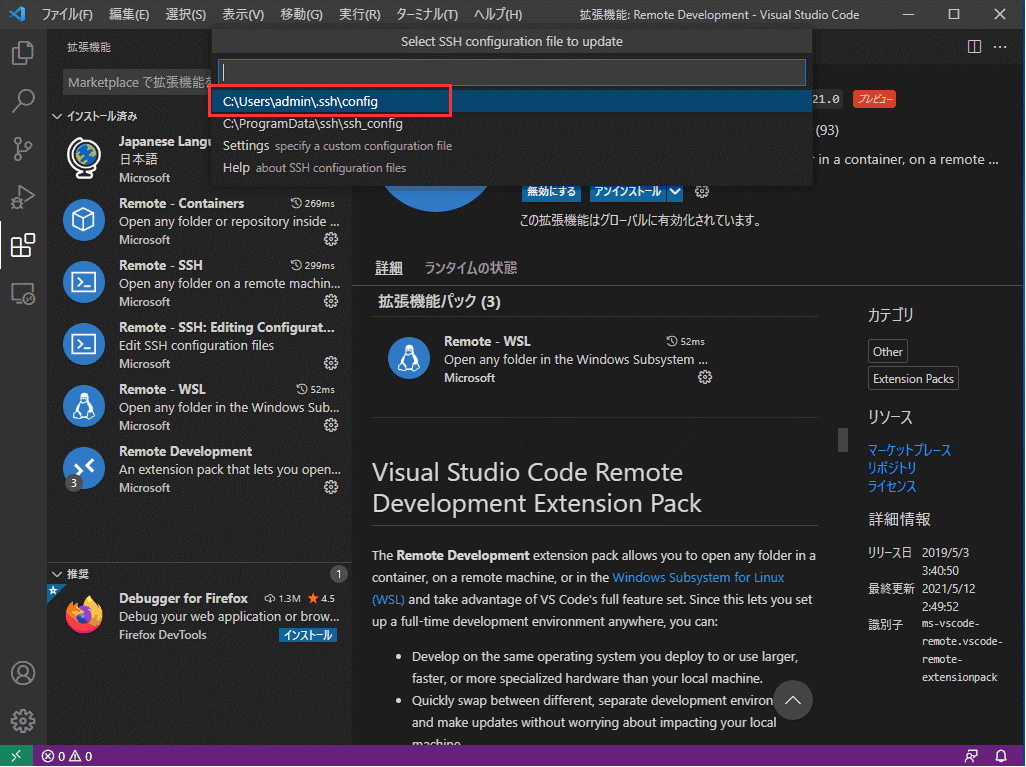Click the details page scrollbar thumb
The image size is (1026, 767).
(x=843, y=440)
